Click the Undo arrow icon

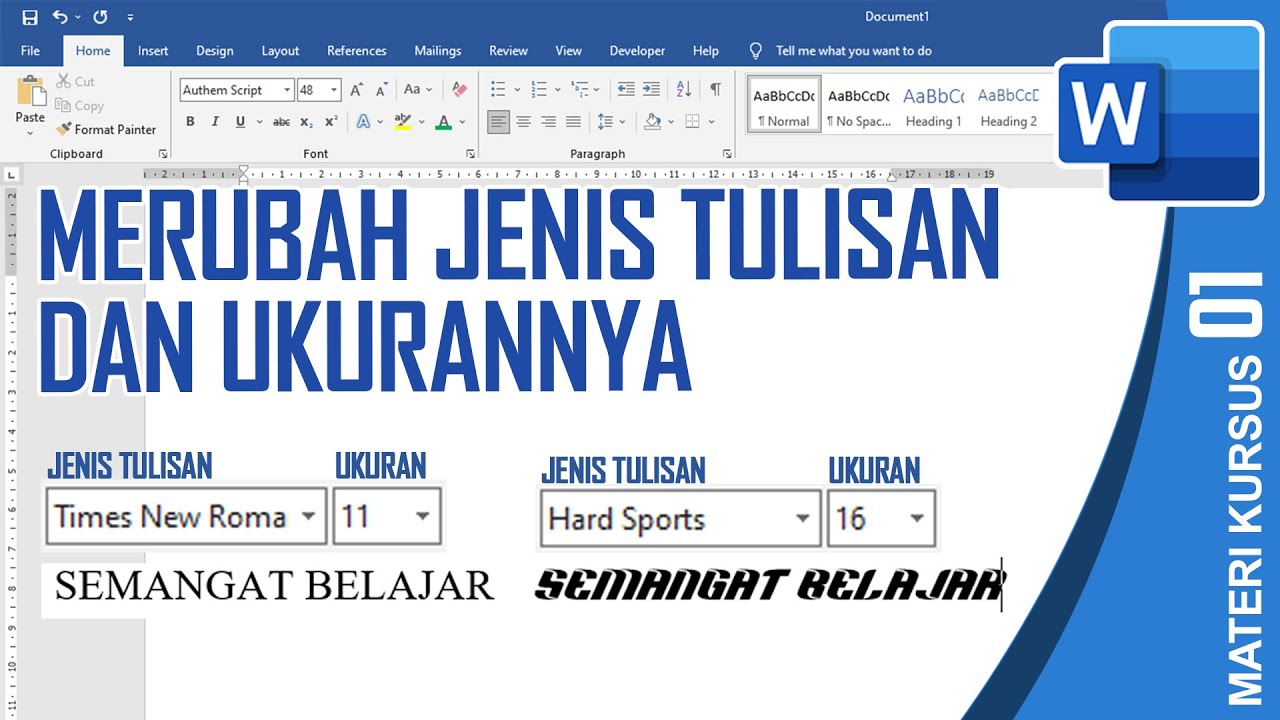(x=60, y=17)
